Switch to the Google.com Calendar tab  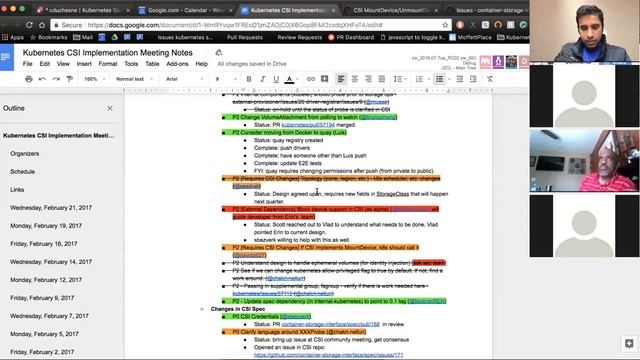tap(185, 10)
